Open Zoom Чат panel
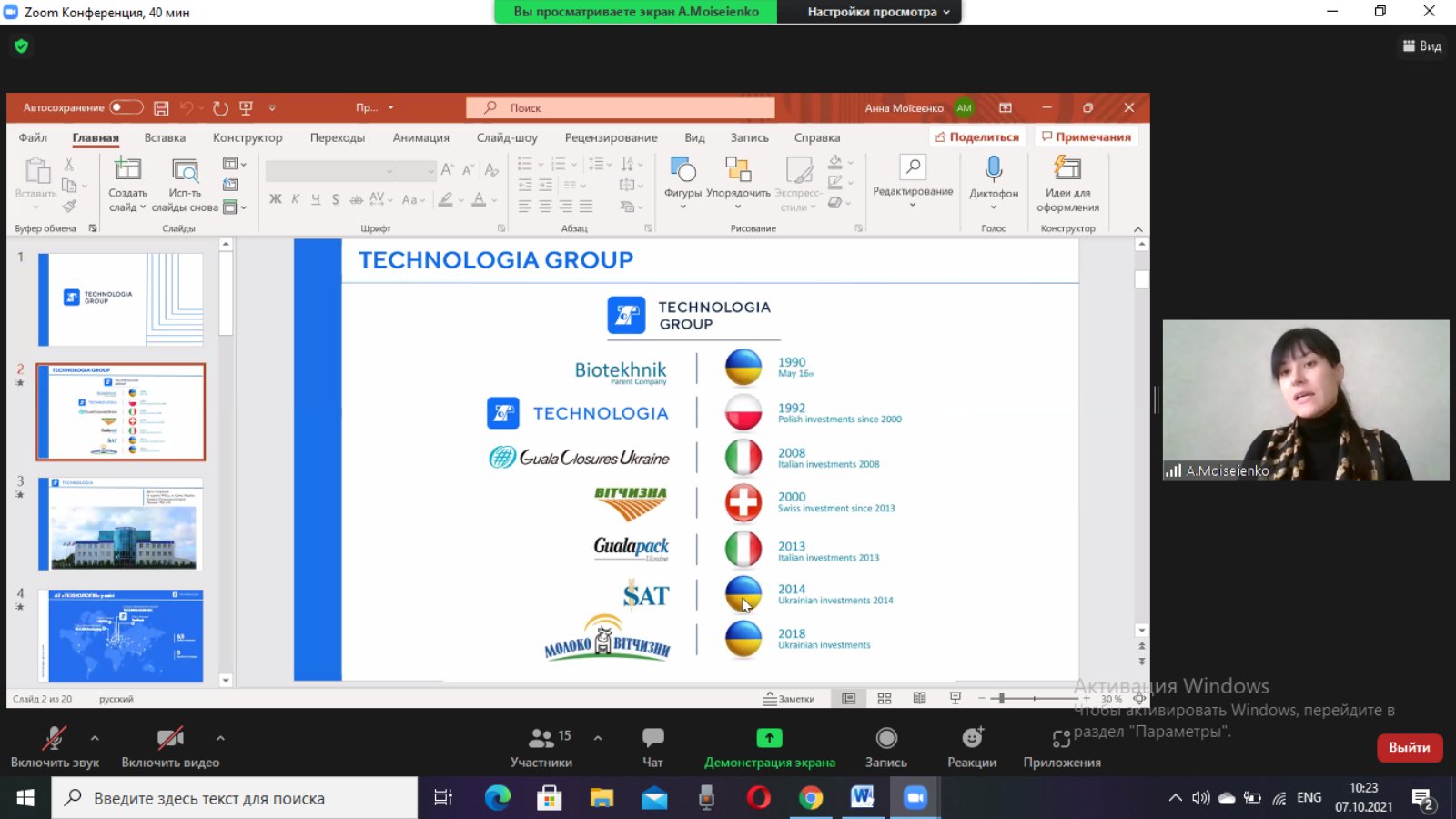 coord(652,747)
